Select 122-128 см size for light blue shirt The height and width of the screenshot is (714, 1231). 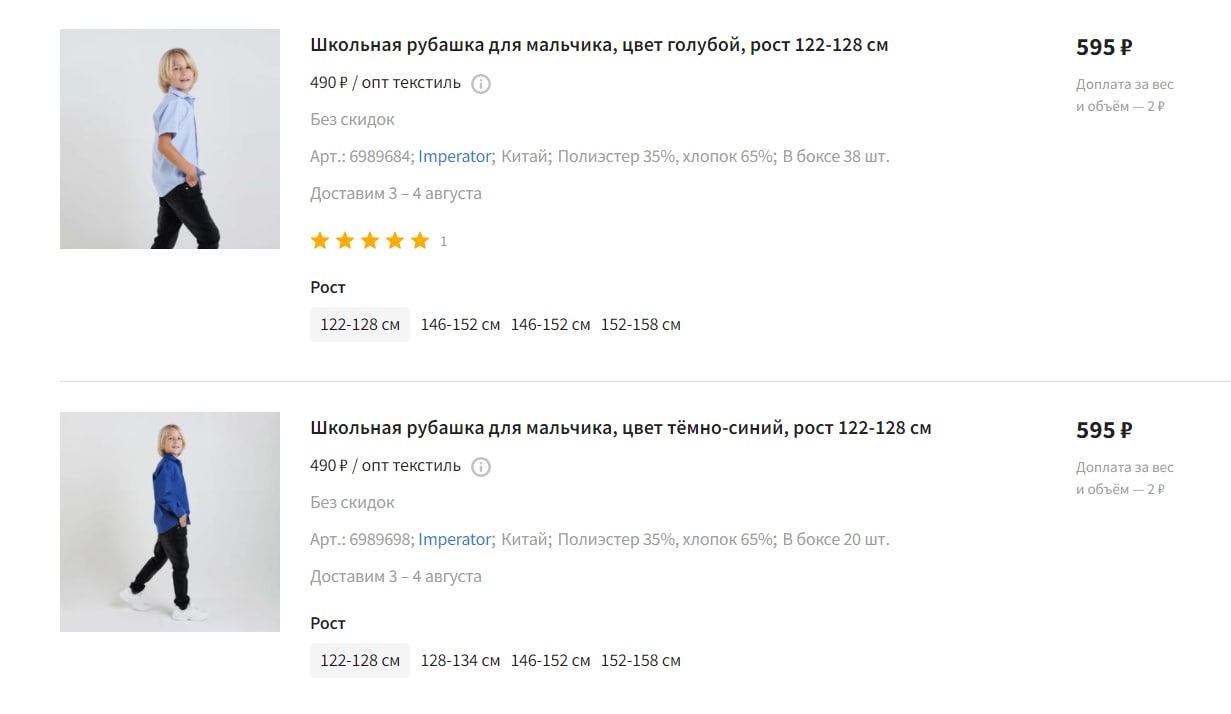tap(360, 325)
